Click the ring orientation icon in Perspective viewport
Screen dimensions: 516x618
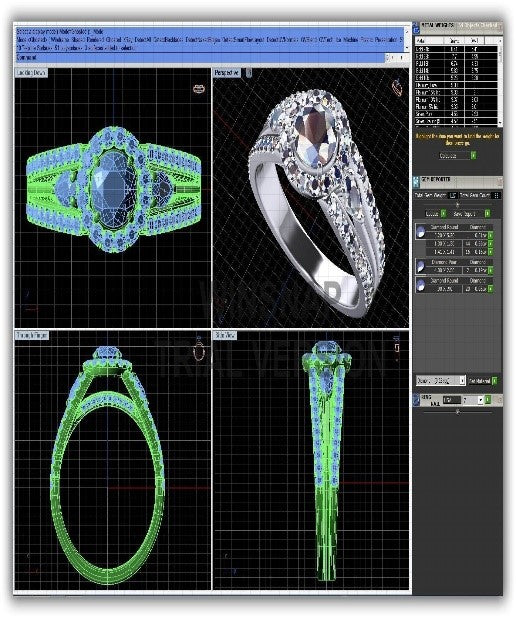click(397, 87)
